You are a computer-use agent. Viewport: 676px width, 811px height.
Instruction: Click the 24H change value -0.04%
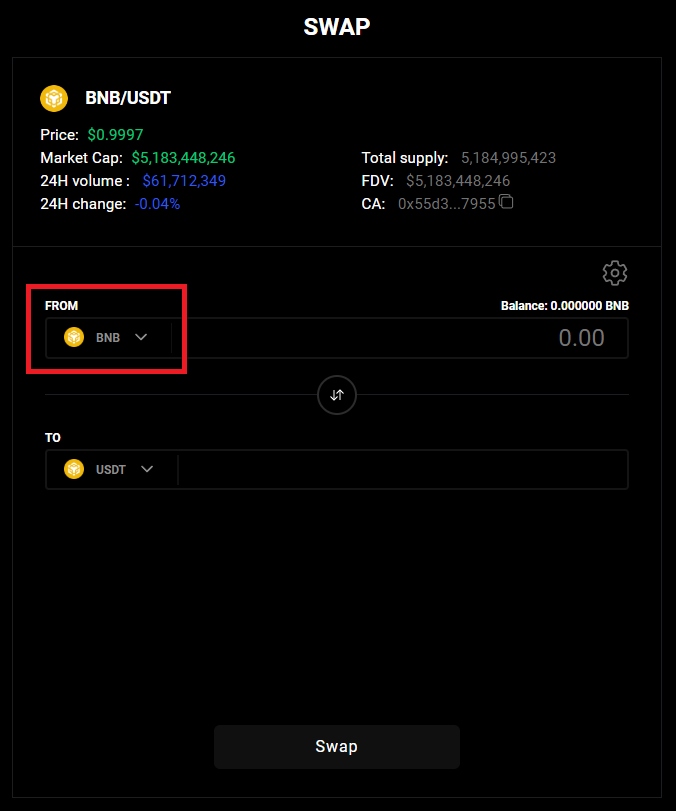pos(157,203)
